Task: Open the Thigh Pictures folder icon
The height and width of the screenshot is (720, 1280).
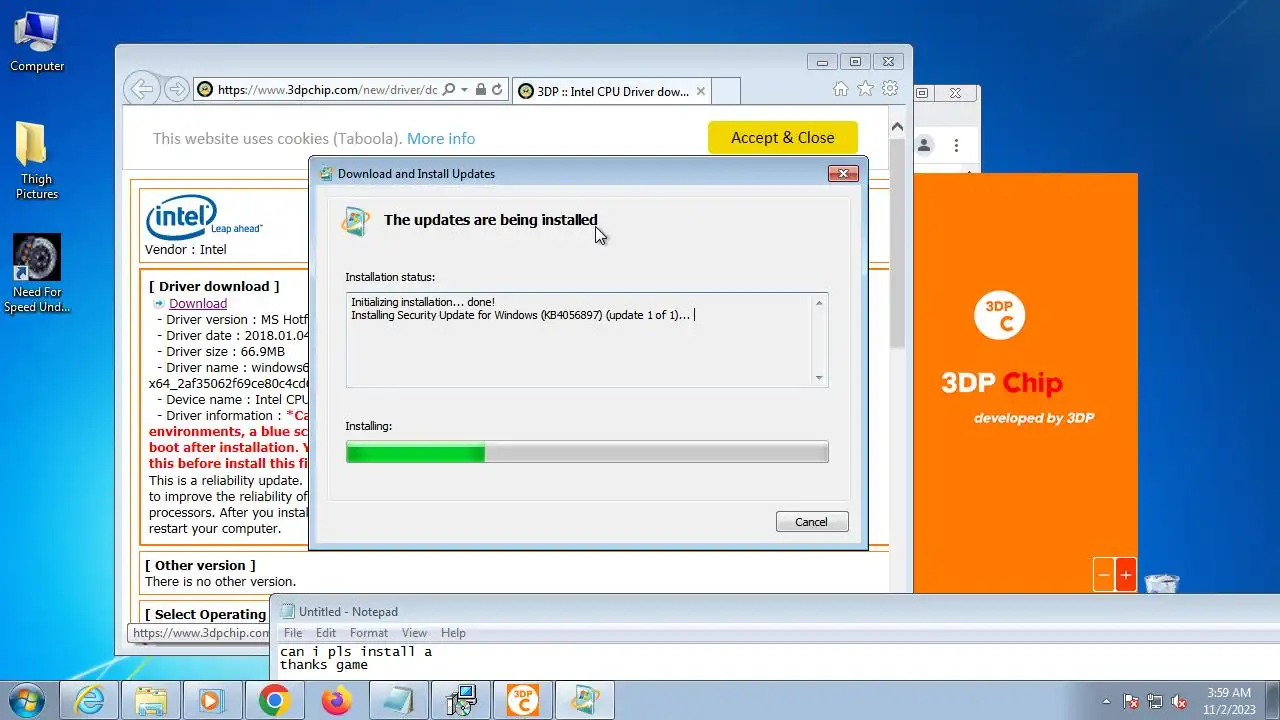Action: coord(36,160)
